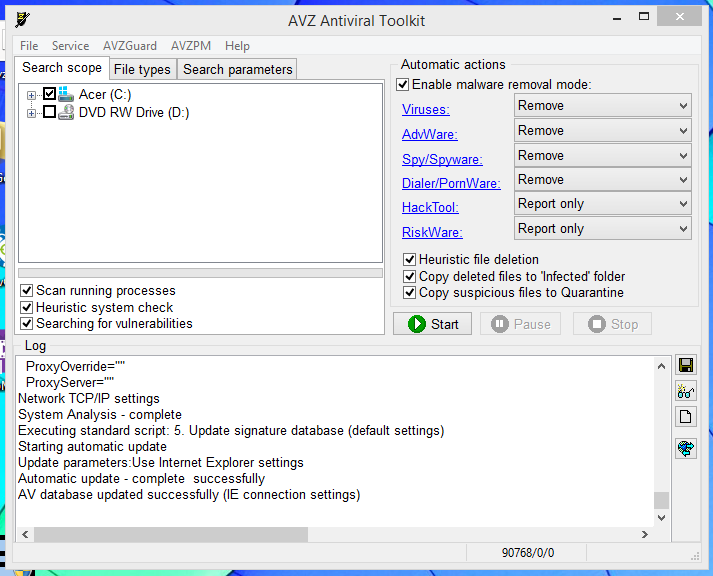Click the Dialer/PornWare link

click(x=451, y=183)
